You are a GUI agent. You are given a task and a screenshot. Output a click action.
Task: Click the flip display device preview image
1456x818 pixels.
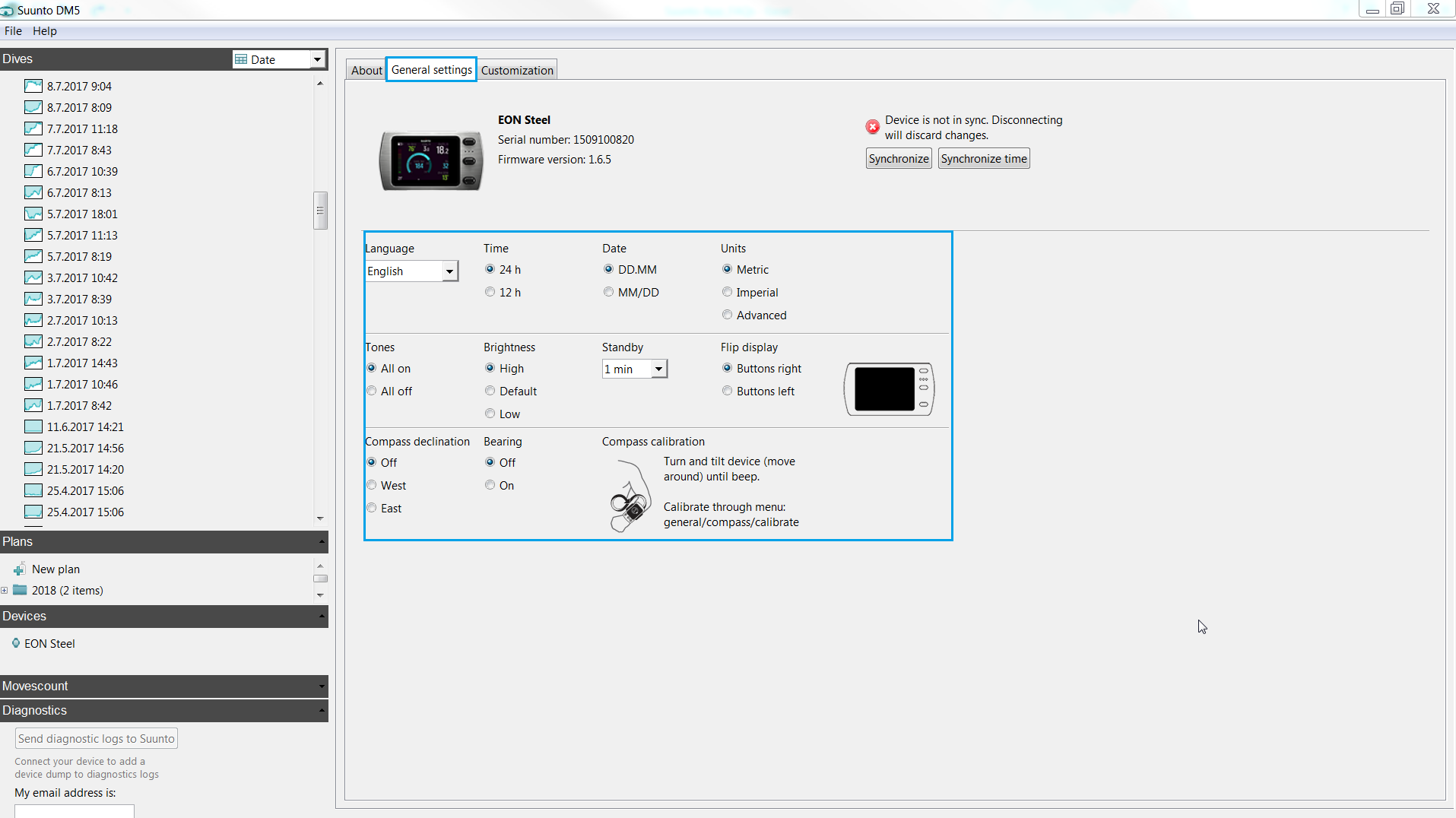(x=889, y=388)
